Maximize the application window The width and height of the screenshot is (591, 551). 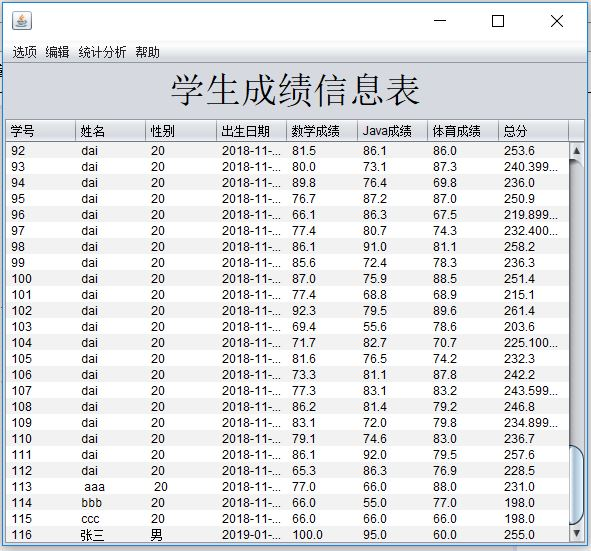pos(498,21)
